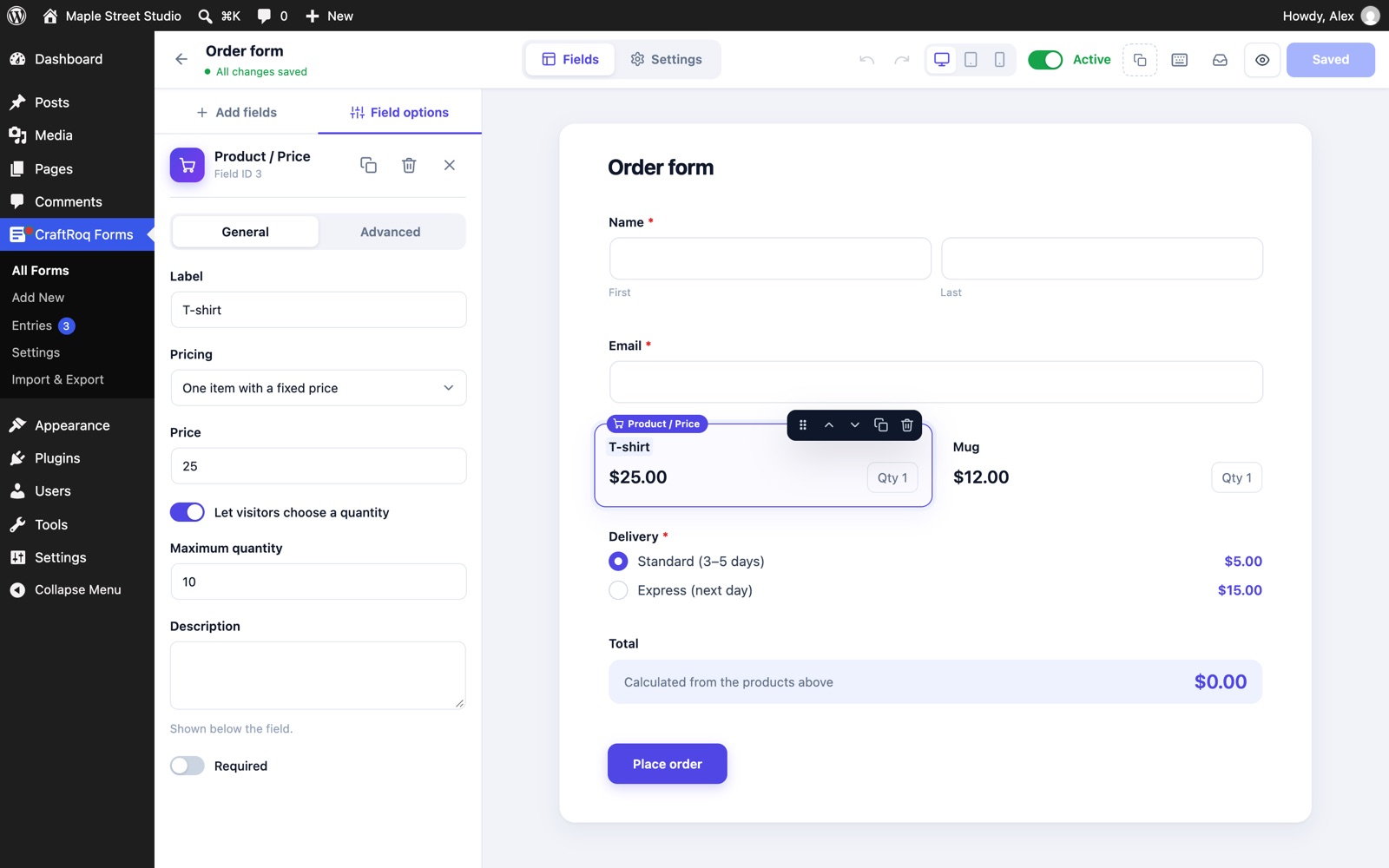The image size is (1389, 868).
Task: Select the General tab
Action: (x=246, y=232)
